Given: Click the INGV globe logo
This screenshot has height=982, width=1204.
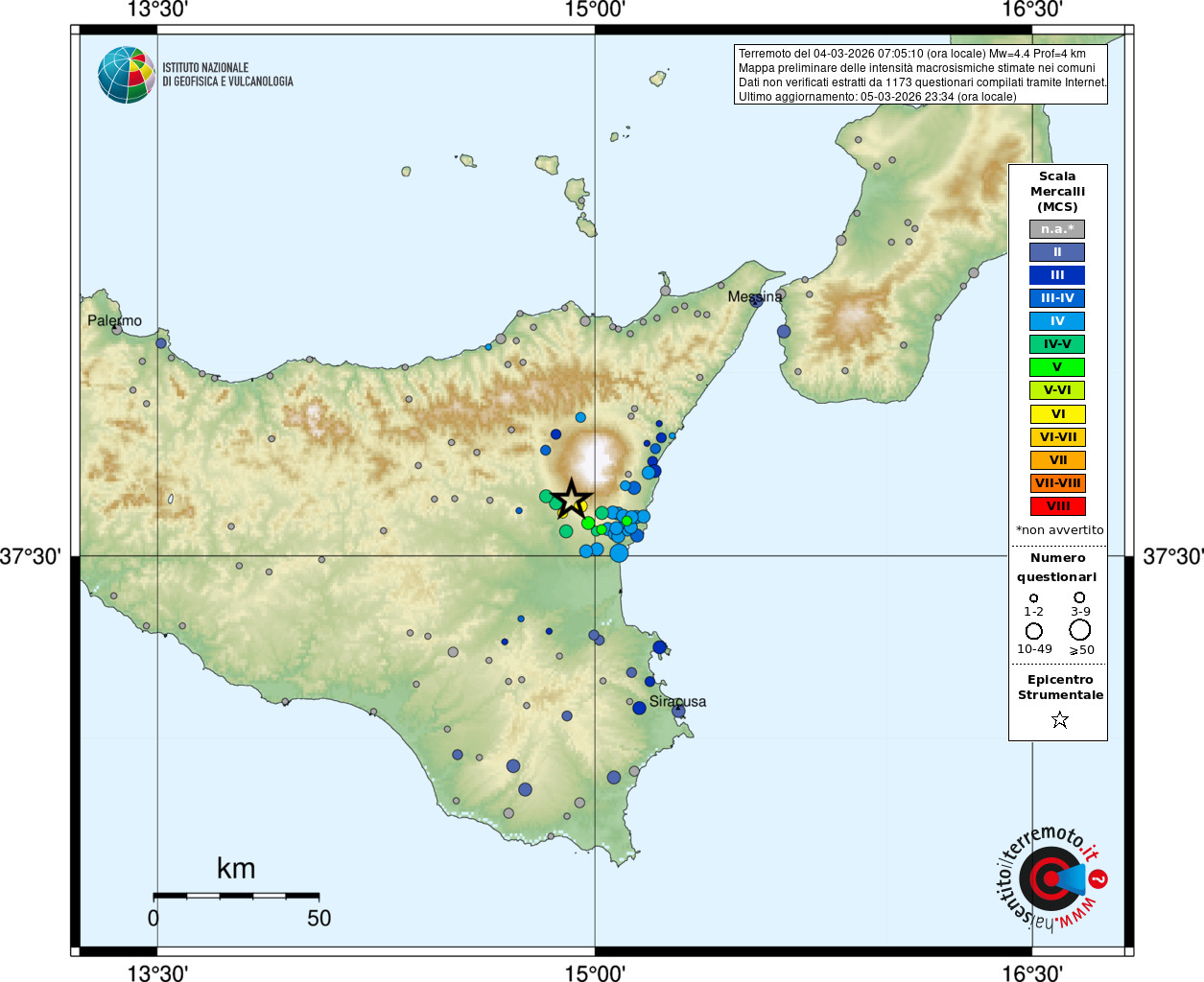Looking at the screenshot, I should point(127,75).
